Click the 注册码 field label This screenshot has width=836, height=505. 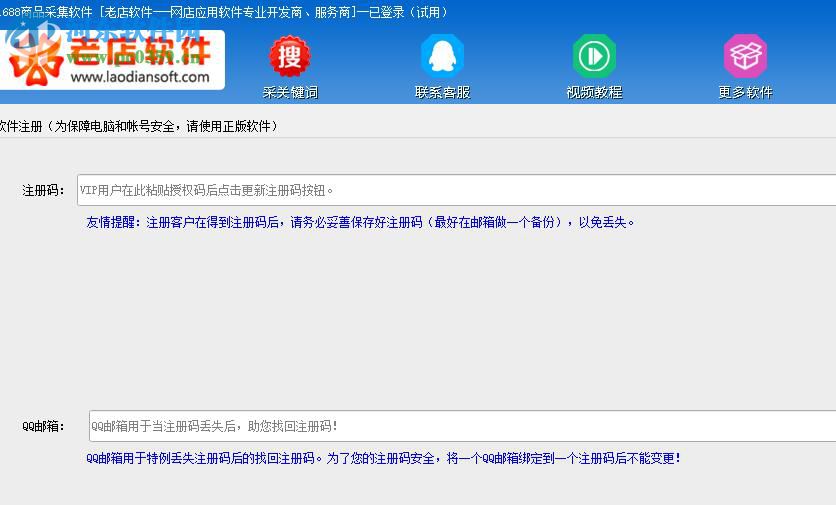pos(43,190)
